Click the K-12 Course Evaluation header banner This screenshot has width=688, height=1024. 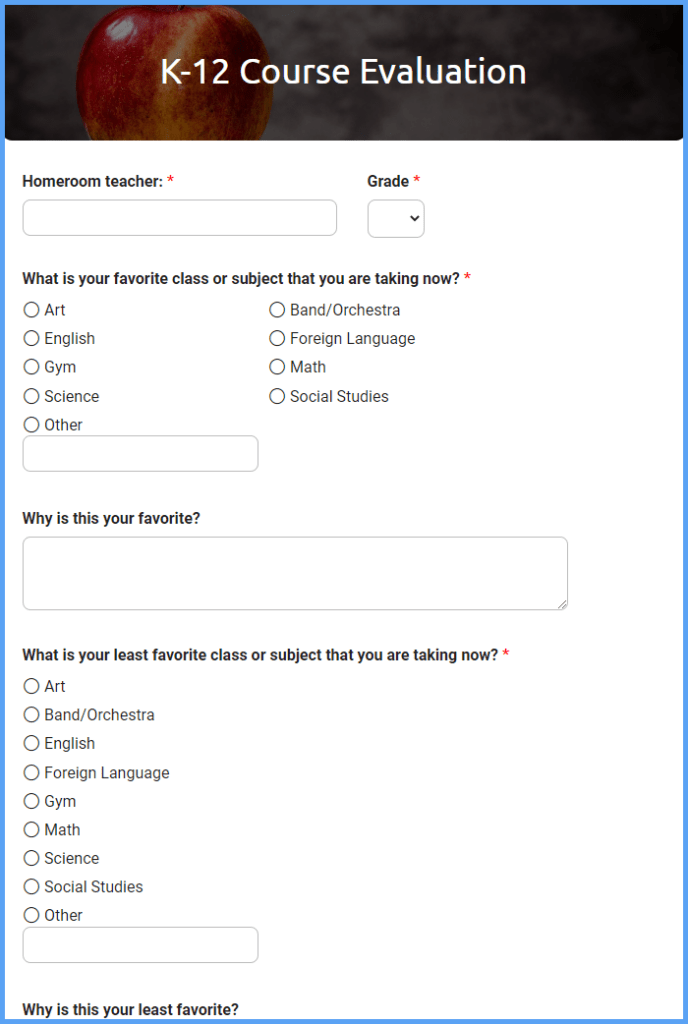coord(344,71)
